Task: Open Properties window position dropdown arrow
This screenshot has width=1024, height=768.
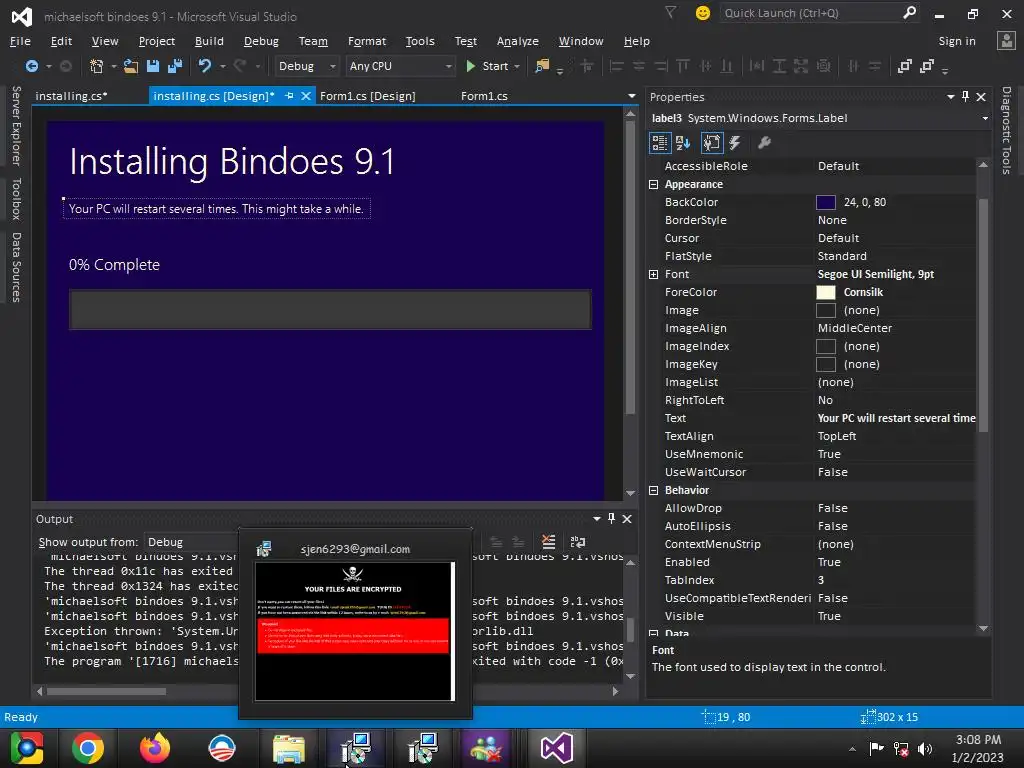Action: 951,97
